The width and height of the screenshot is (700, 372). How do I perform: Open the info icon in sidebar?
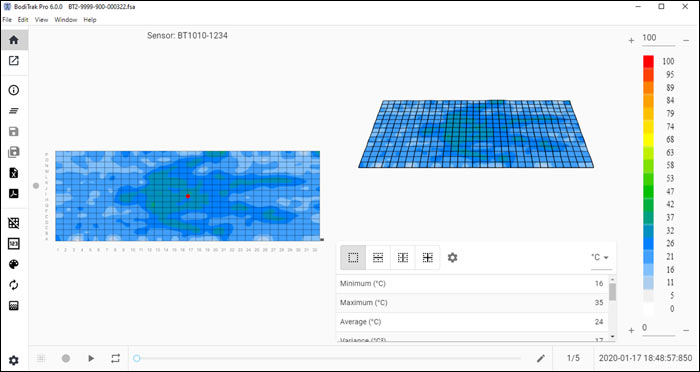(x=14, y=90)
